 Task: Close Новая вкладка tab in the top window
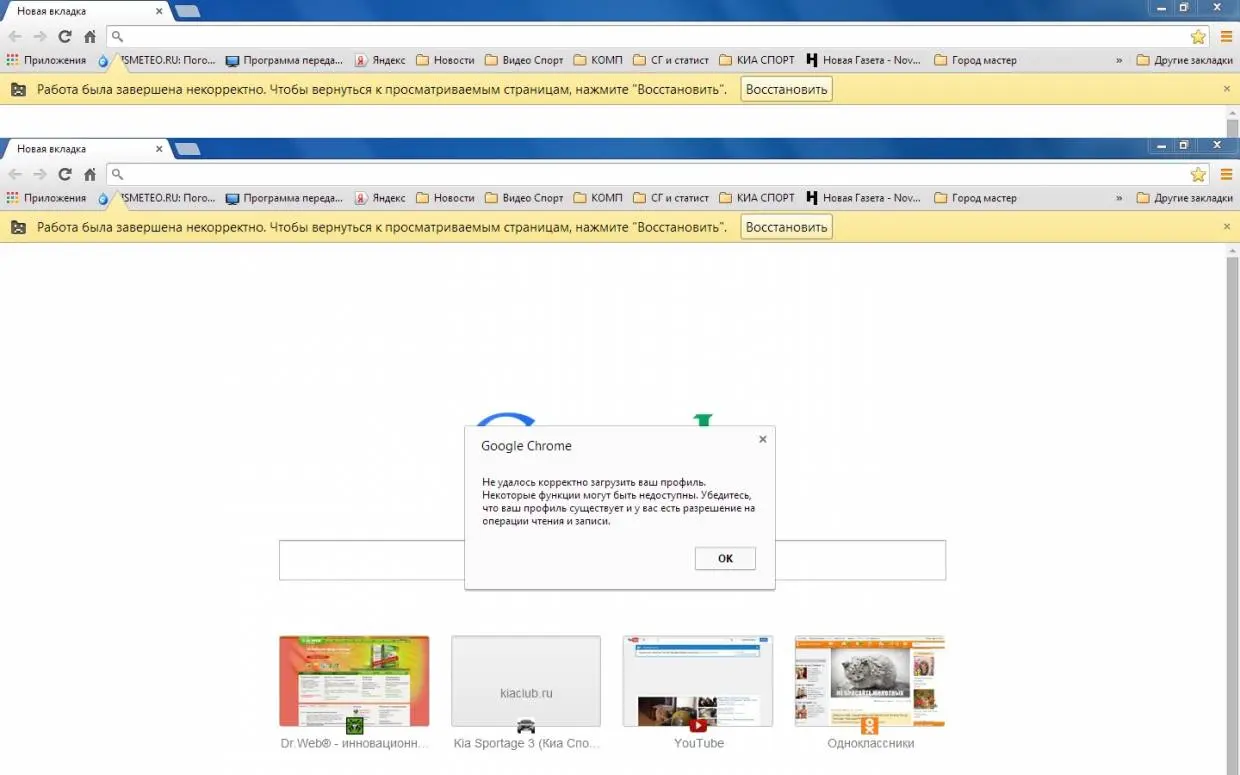tap(159, 11)
